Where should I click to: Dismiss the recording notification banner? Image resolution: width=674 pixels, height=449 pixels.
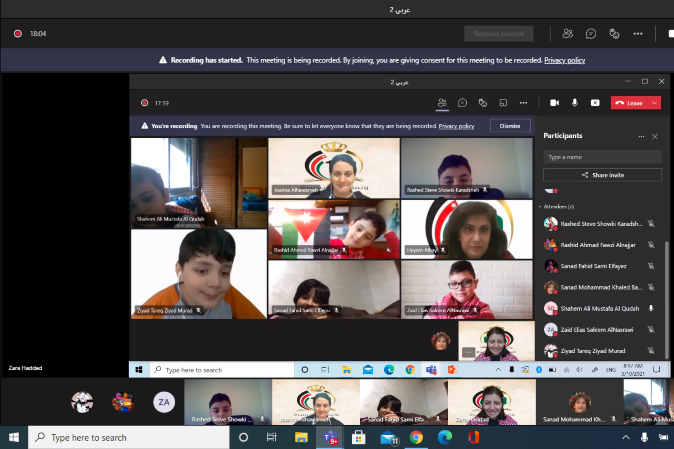coord(510,126)
